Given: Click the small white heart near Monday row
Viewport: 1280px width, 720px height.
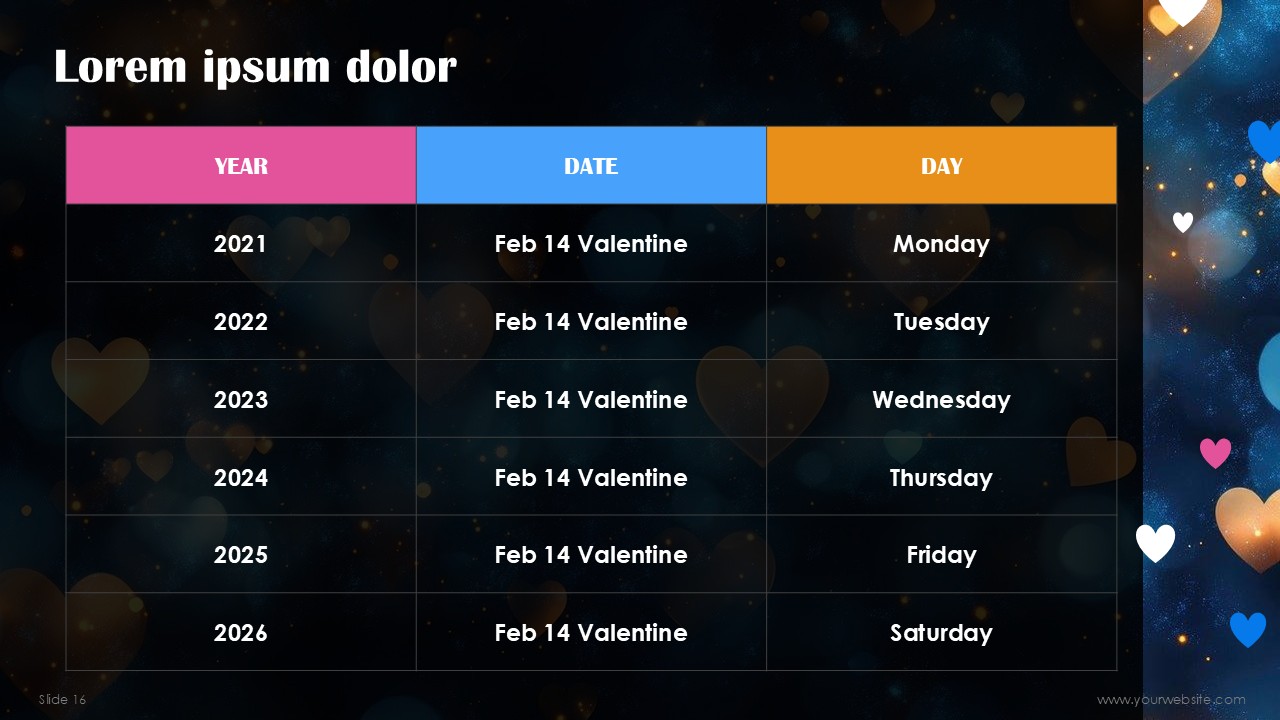Looking at the screenshot, I should coord(1183,222).
